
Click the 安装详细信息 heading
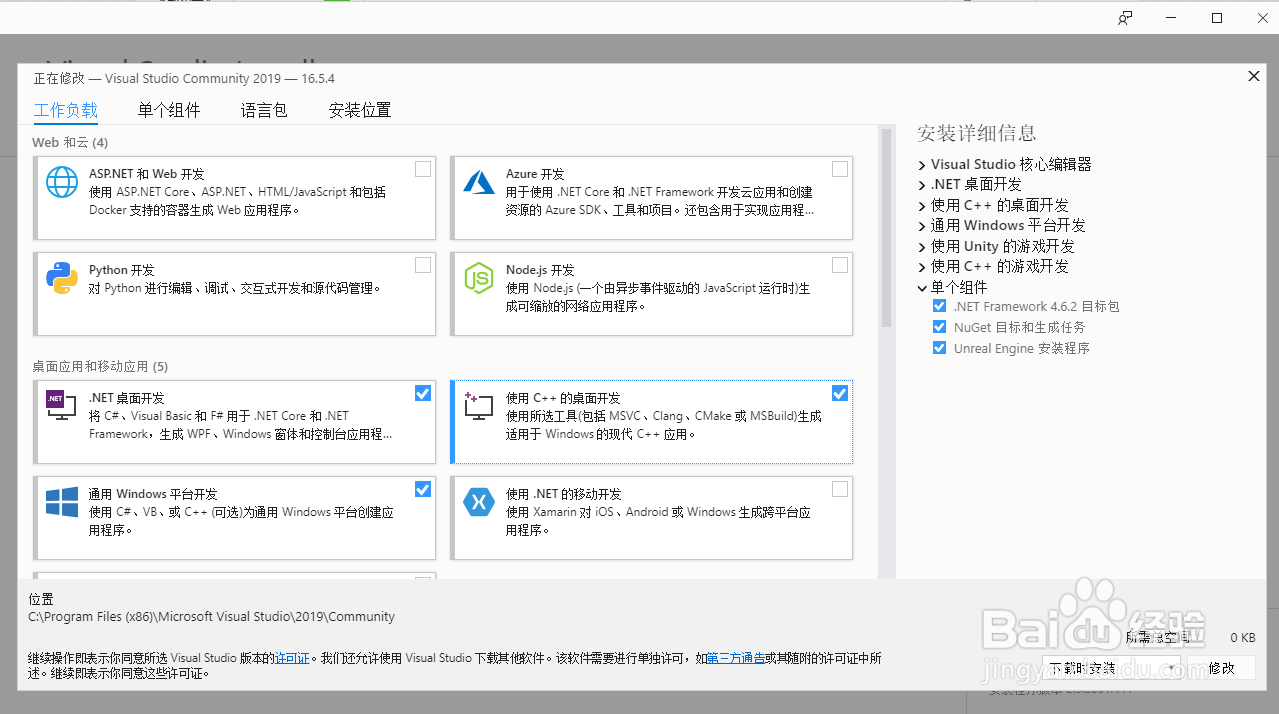[x=976, y=133]
